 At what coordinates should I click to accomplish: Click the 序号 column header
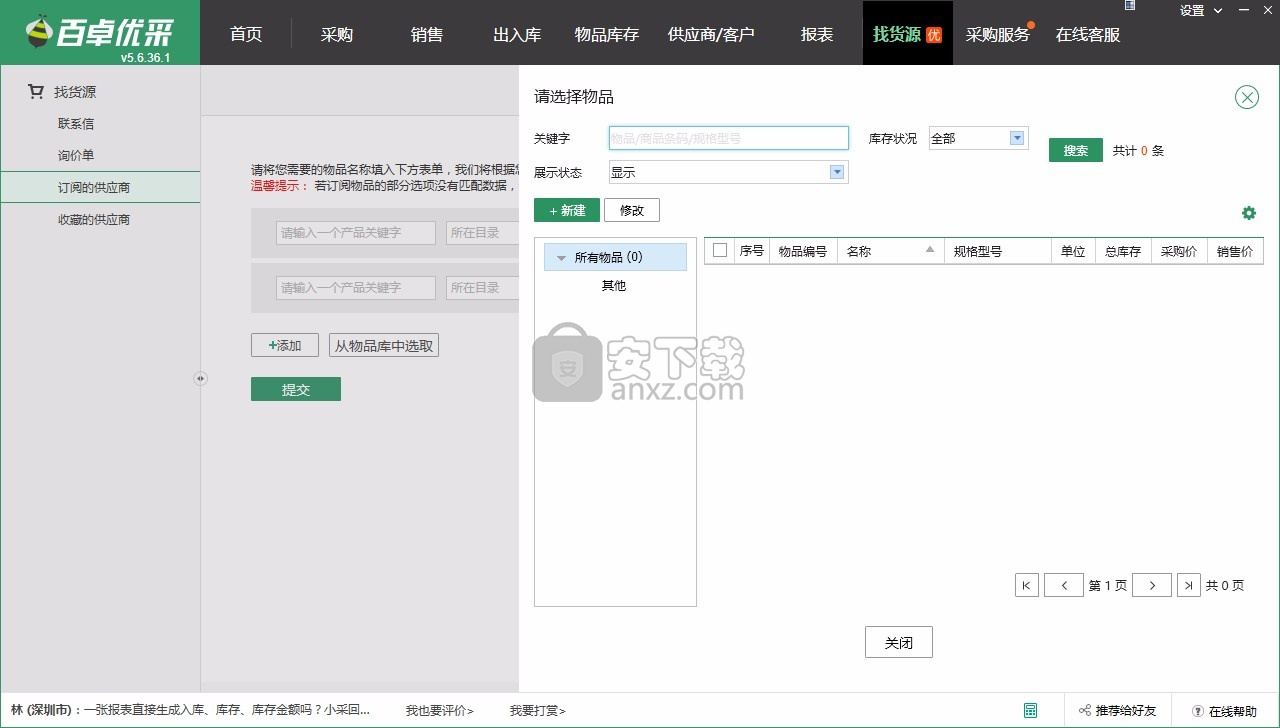pos(752,251)
